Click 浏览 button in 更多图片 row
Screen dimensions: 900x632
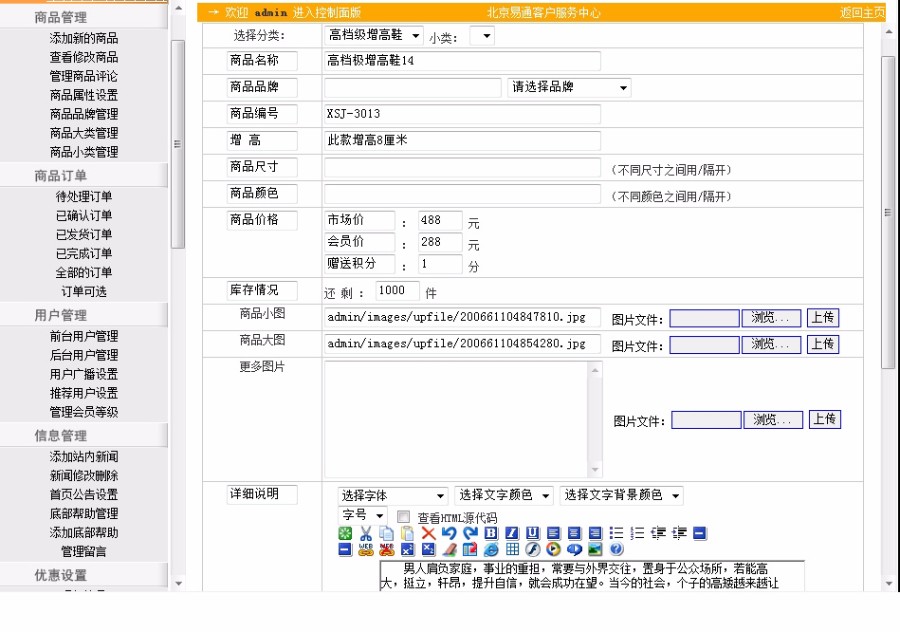click(x=773, y=420)
